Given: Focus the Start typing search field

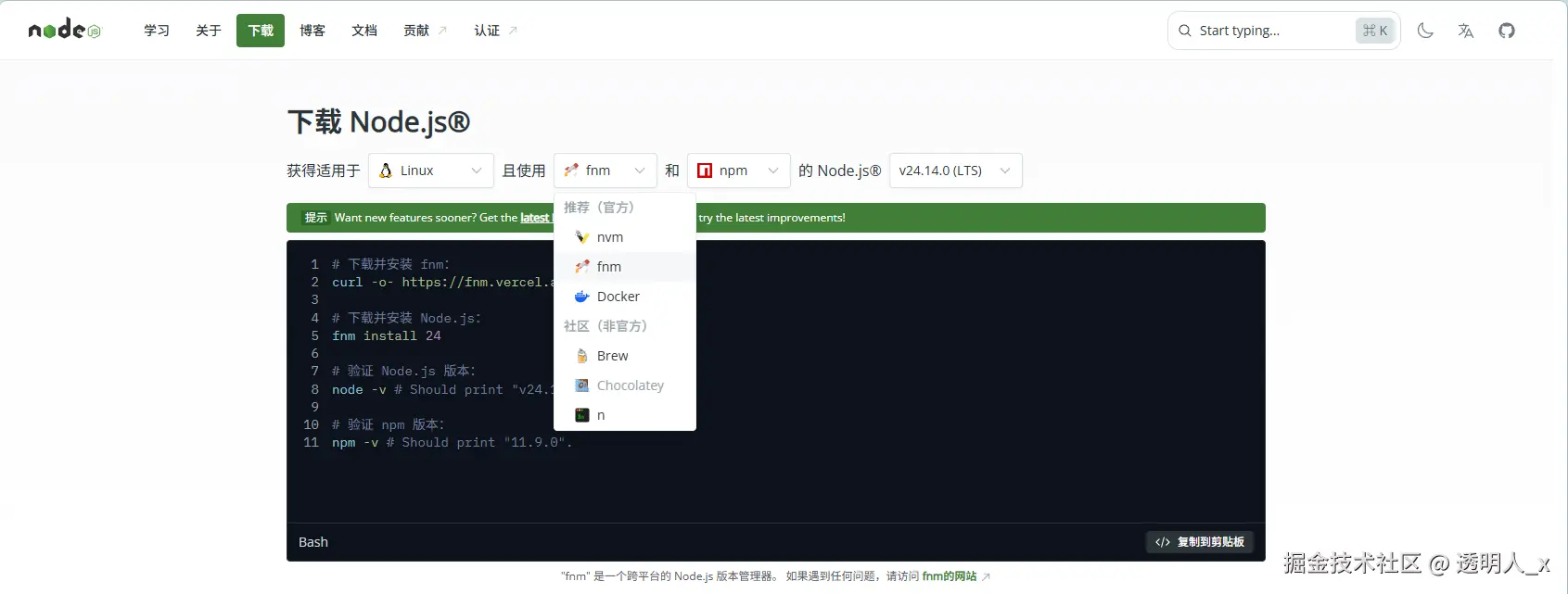Looking at the screenshot, I should pyautogui.click(x=1283, y=31).
